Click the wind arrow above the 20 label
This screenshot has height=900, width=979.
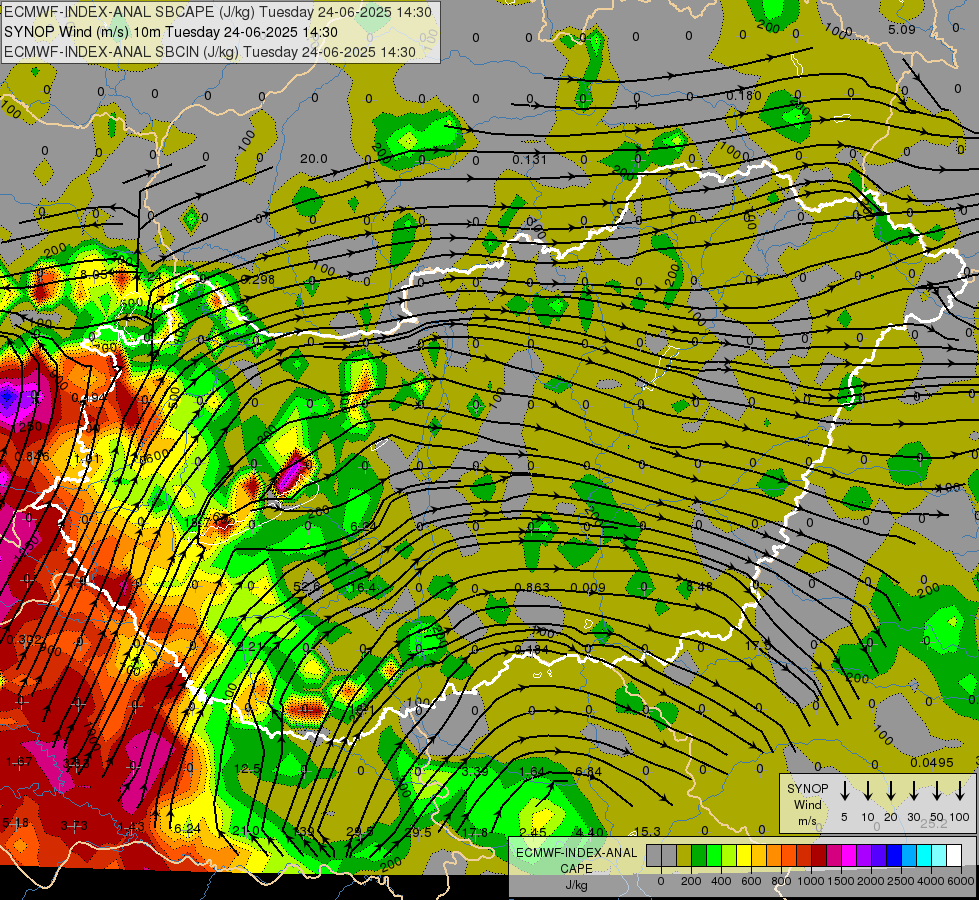point(890,791)
